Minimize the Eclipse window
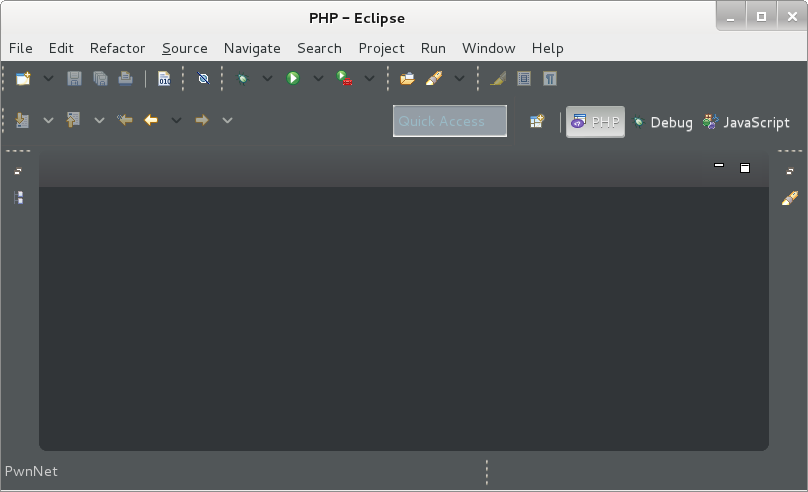808x492 pixels. click(x=730, y=18)
